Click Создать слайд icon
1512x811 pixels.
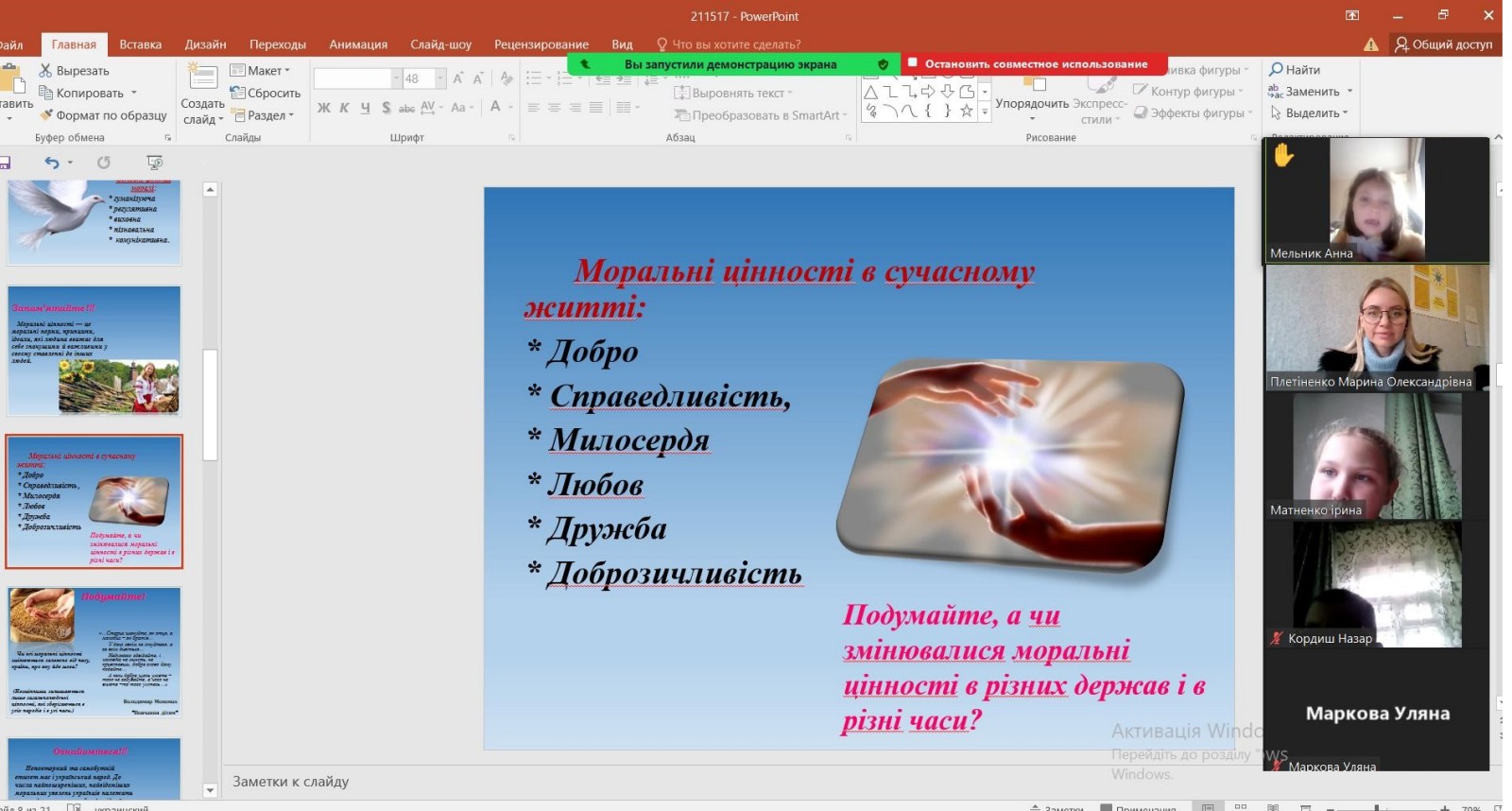202,78
